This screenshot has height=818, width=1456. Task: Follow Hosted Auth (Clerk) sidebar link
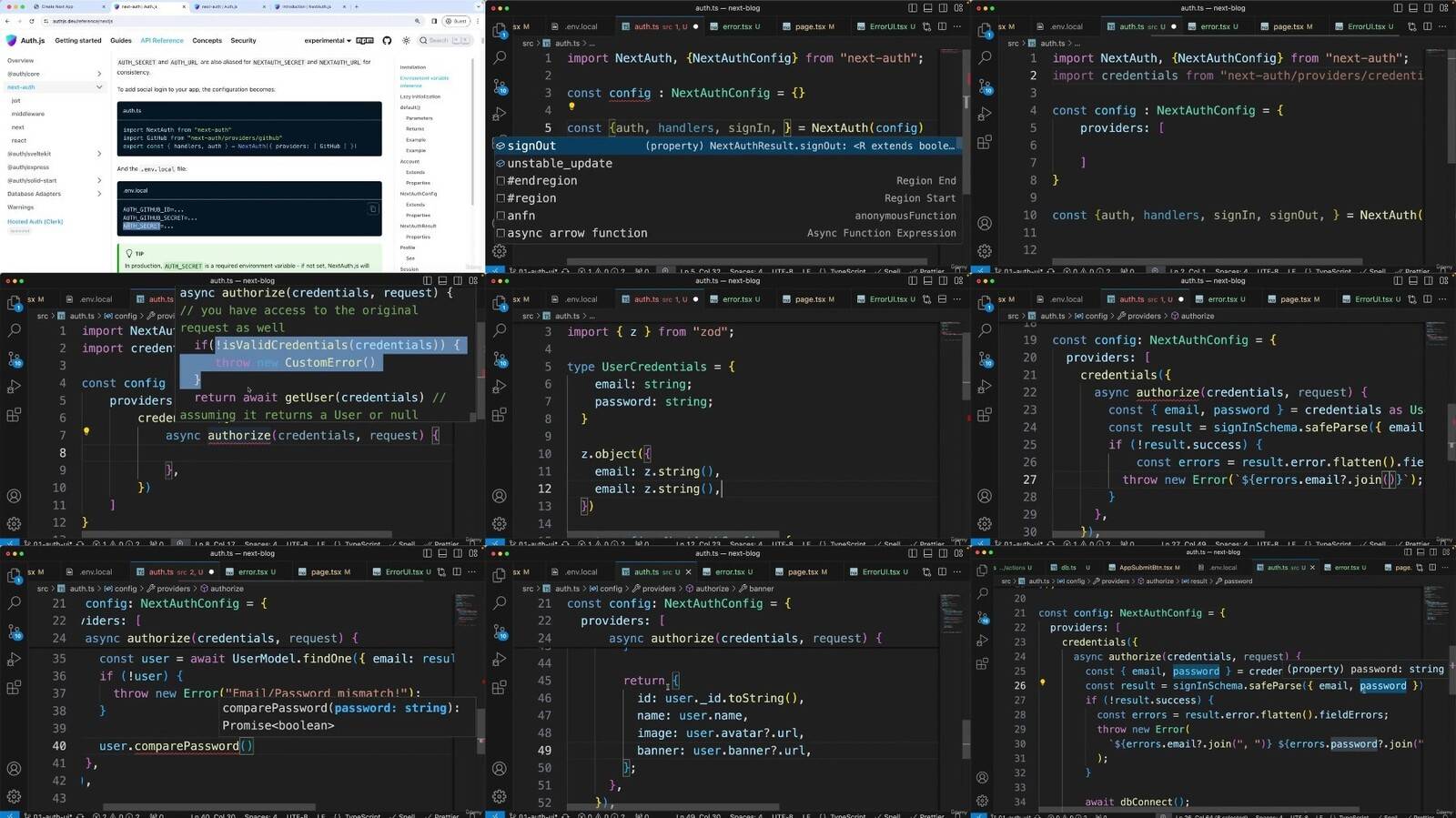35,221
